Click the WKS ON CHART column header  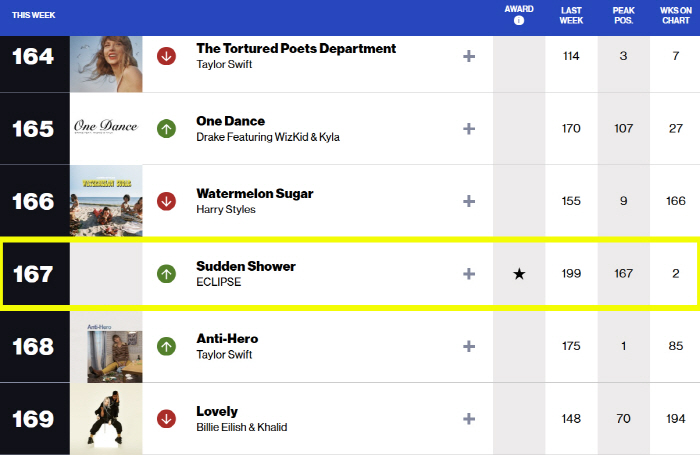pyautogui.click(x=676, y=15)
